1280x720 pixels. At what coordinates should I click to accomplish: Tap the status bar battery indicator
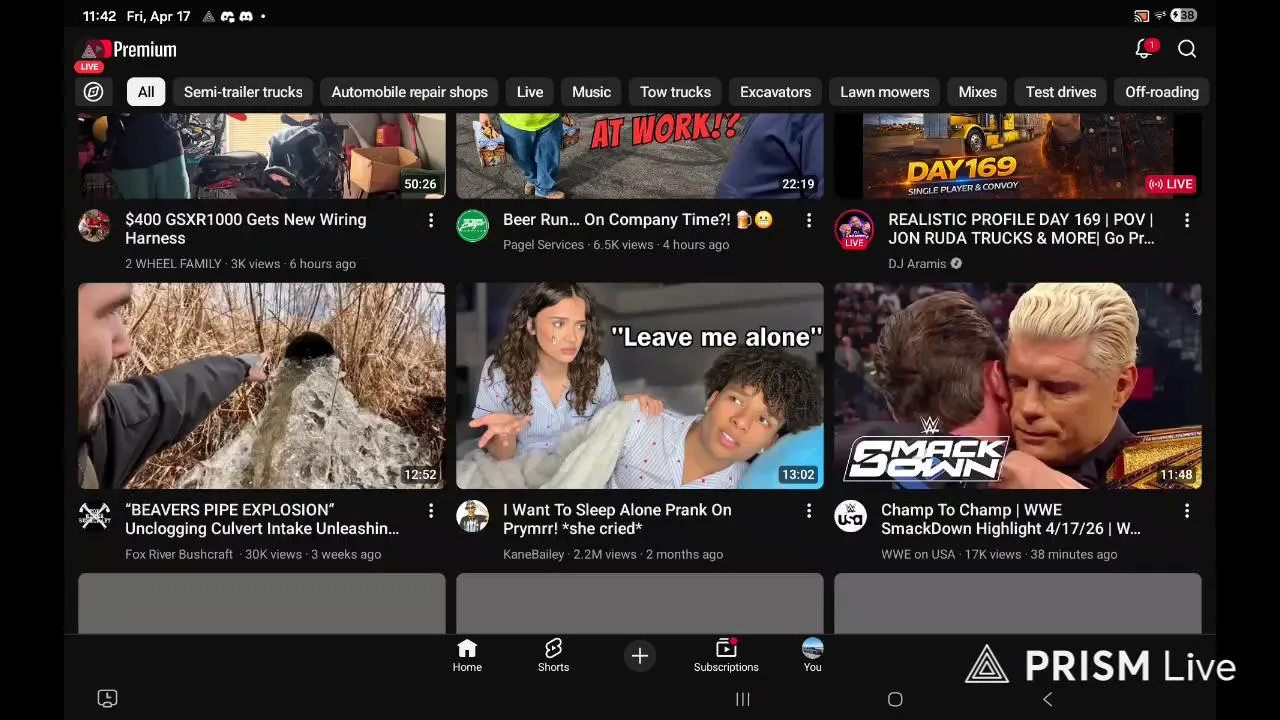click(x=1186, y=16)
